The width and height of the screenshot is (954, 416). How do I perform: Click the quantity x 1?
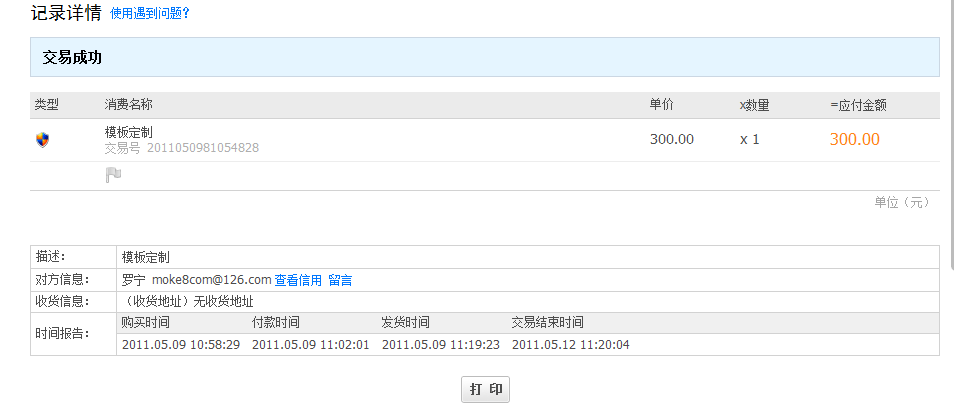[750, 139]
